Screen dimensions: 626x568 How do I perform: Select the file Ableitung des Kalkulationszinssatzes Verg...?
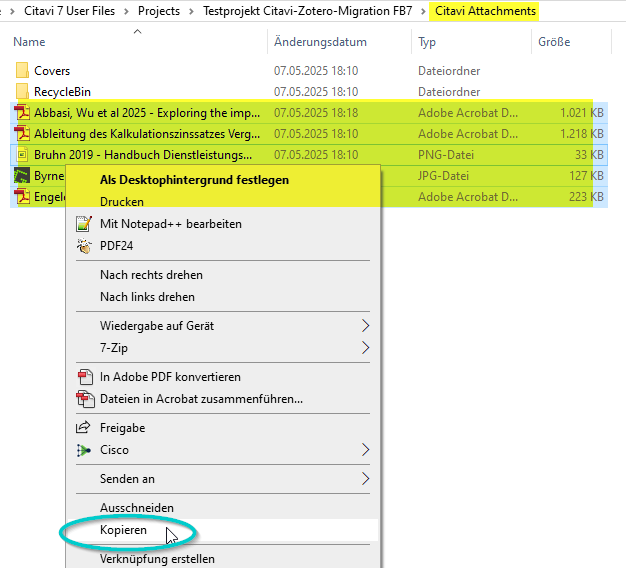pos(147,134)
